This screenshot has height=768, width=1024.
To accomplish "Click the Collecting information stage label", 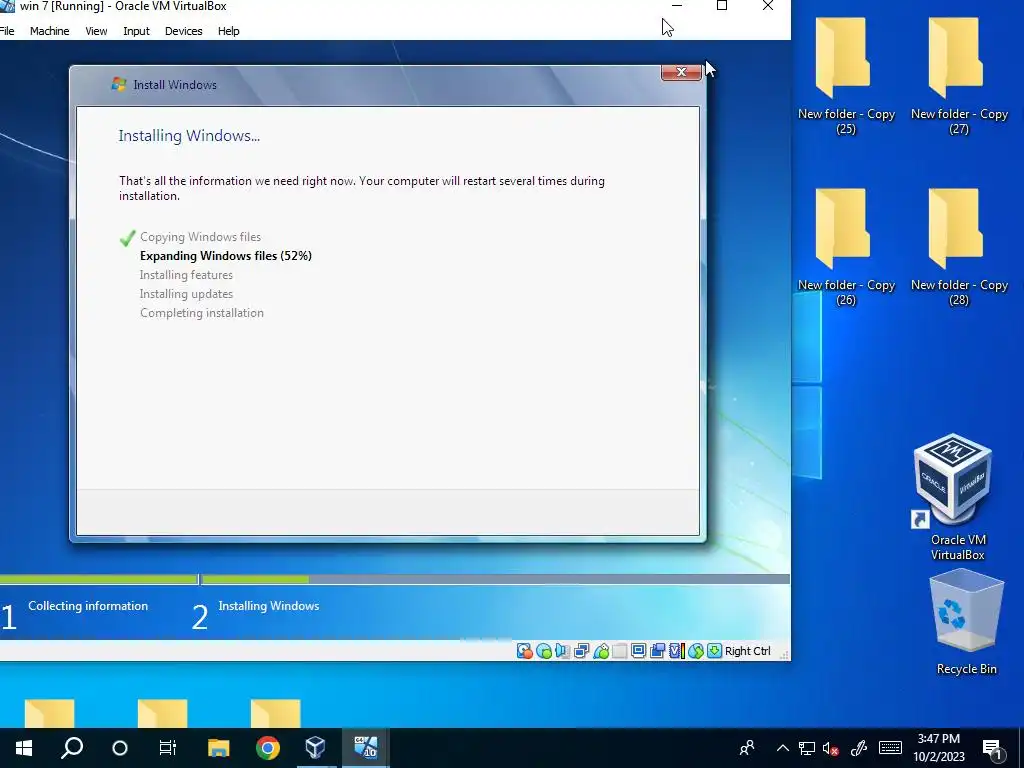I will (88, 606).
